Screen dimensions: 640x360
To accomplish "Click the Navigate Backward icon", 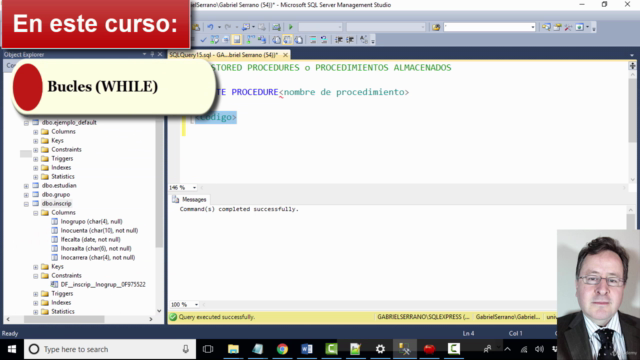I will pyautogui.click(x=246, y=27).
